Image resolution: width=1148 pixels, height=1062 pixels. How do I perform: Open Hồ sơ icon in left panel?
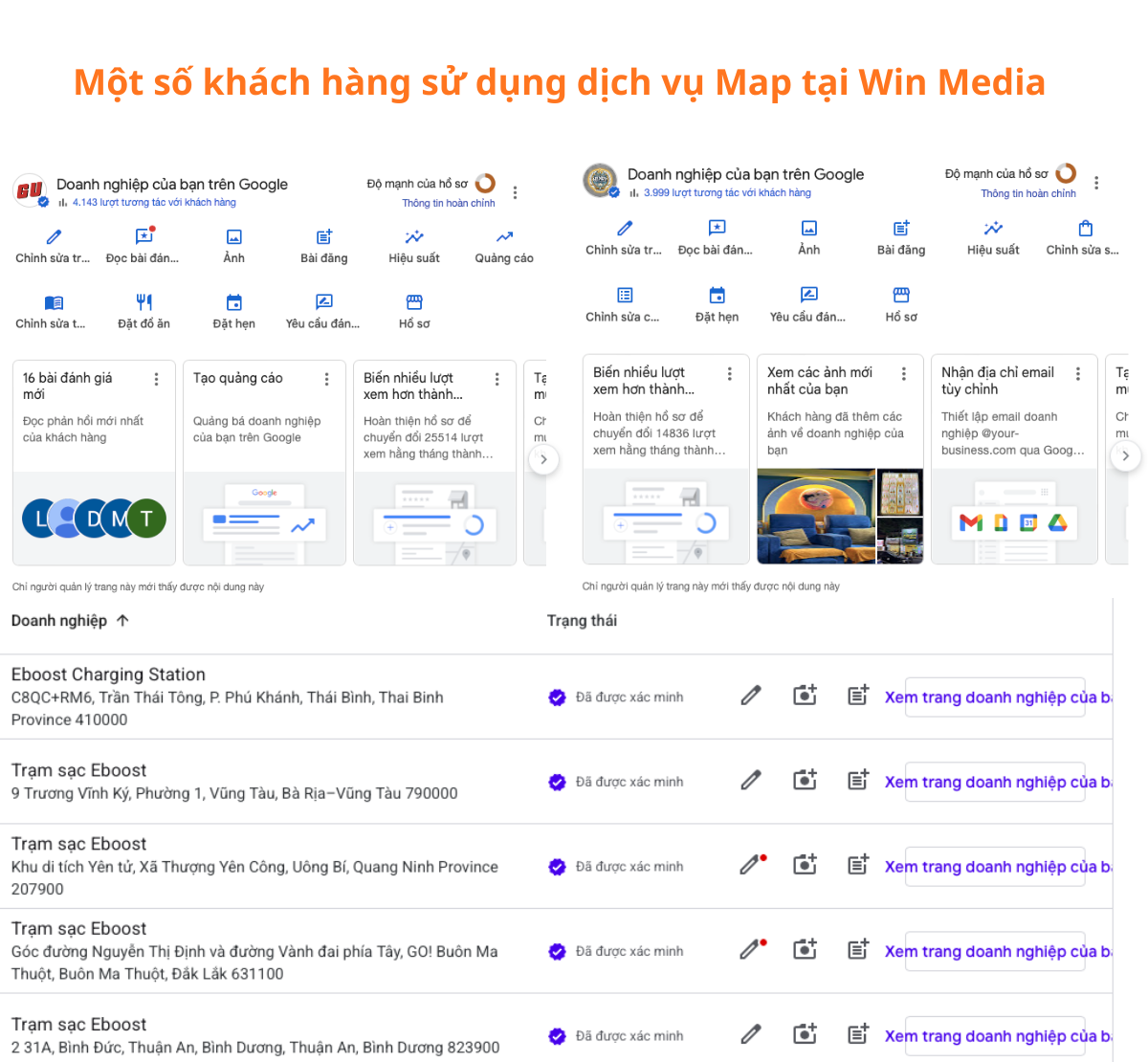click(414, 302)
